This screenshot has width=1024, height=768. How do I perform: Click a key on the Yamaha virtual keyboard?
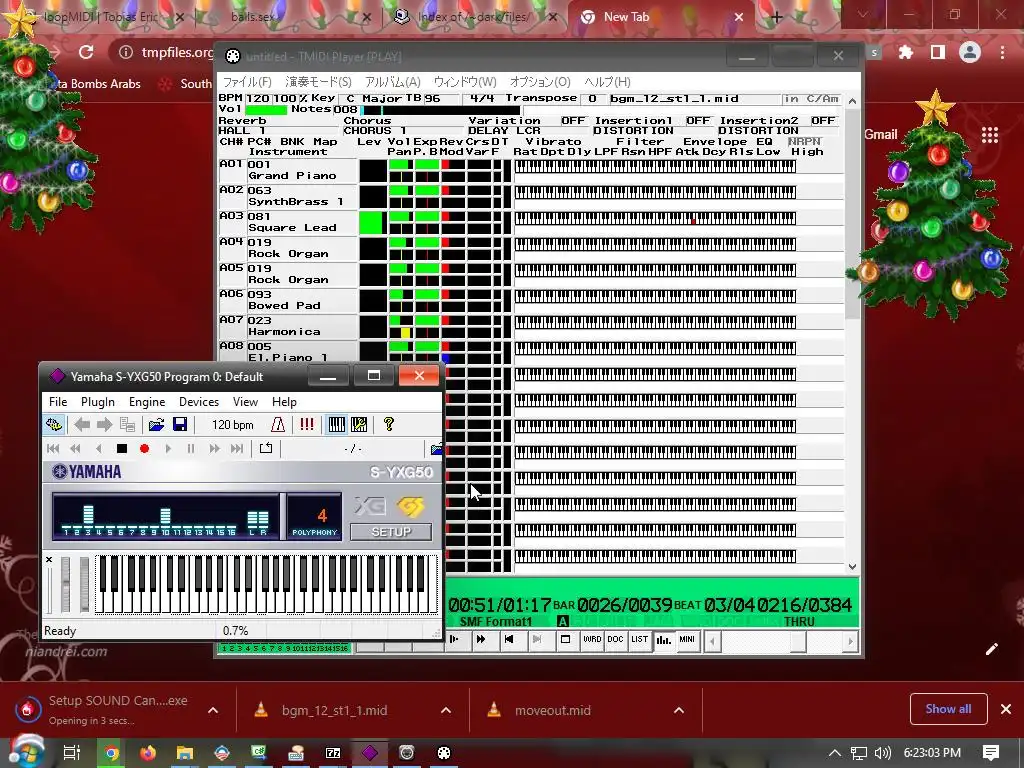(x=266, y=584)
